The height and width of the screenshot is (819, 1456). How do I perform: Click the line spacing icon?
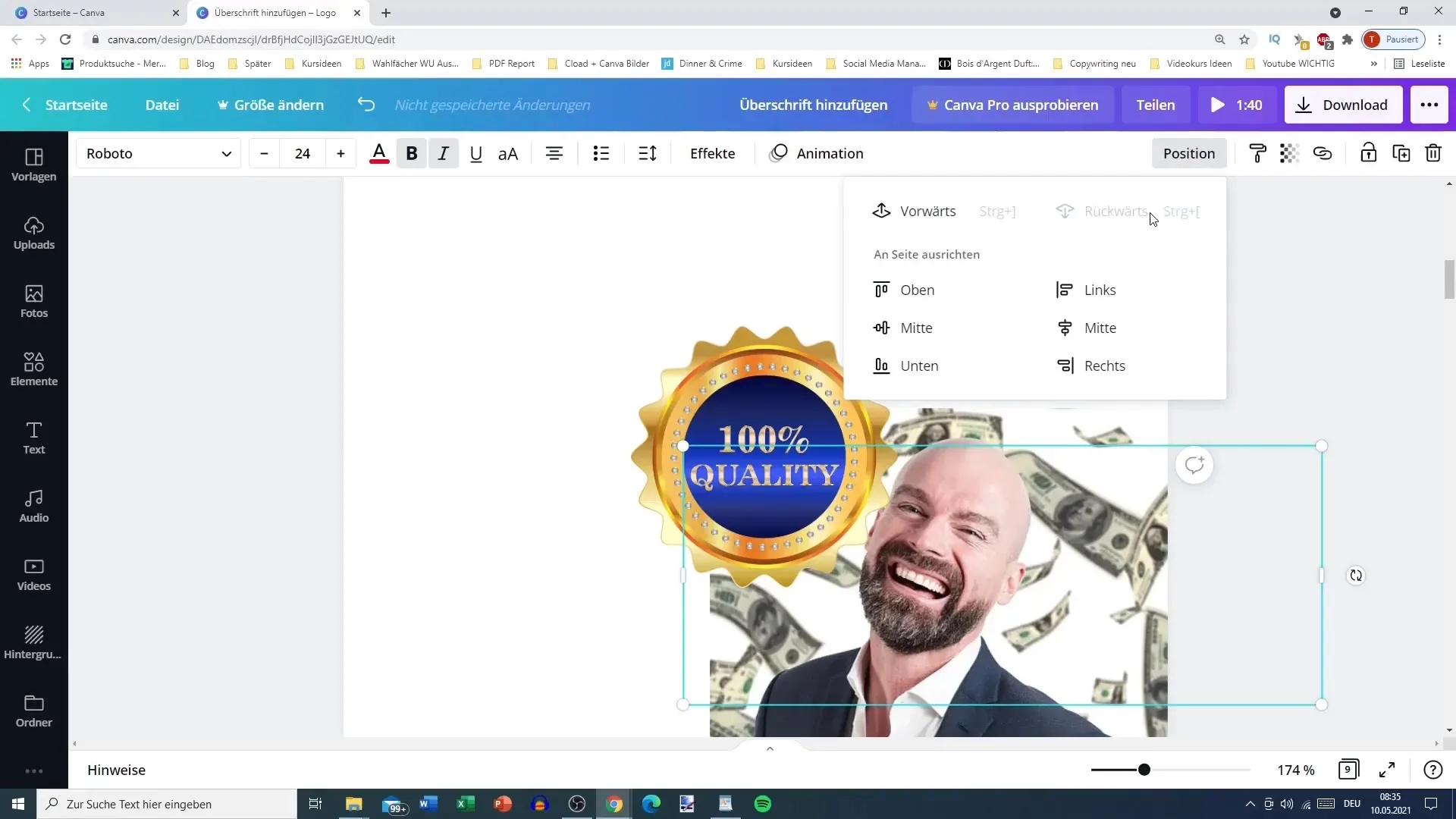tap(649, 153)
